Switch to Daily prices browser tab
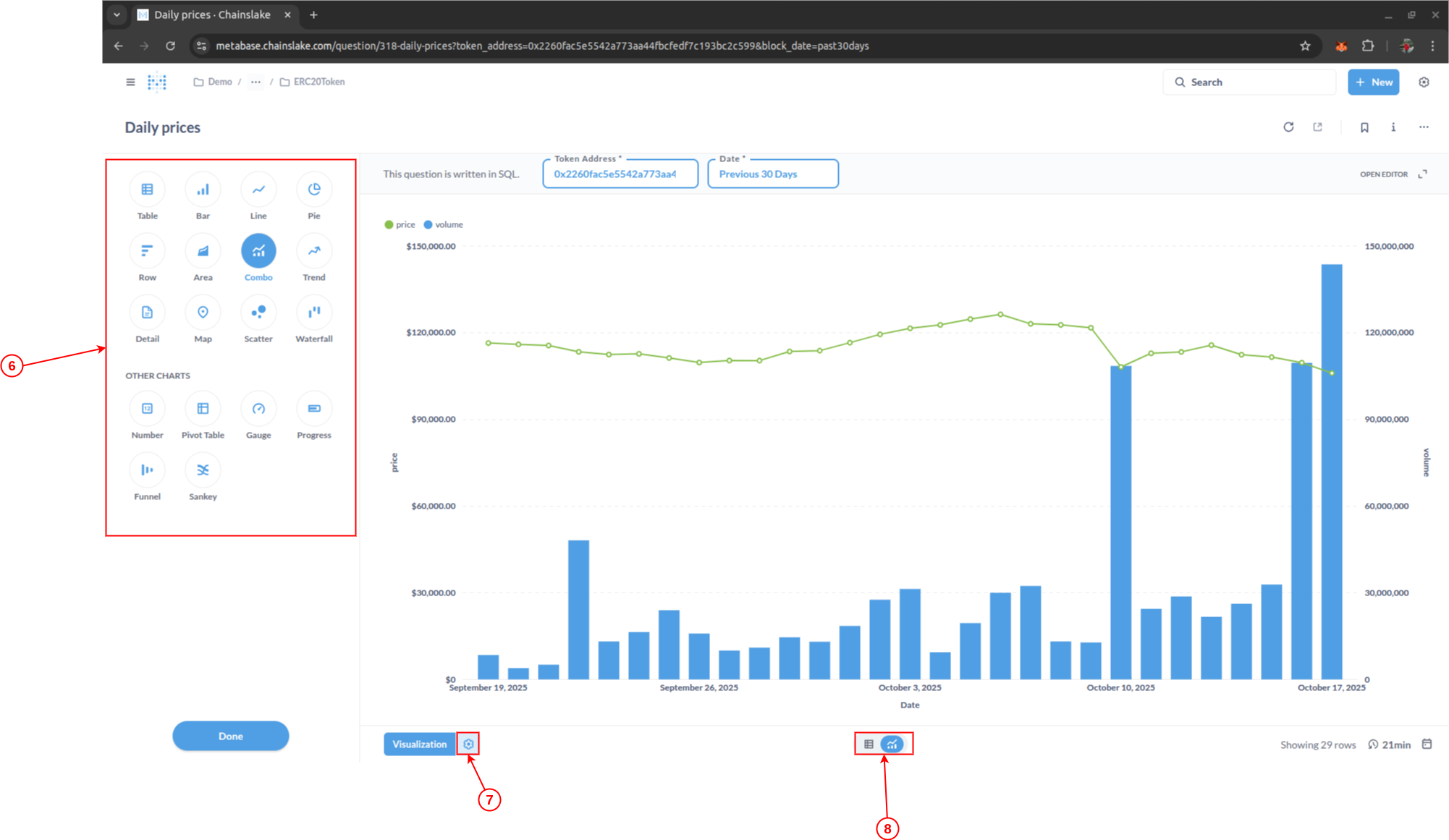This screenshot has width=1449, height=840. (211, 14)
